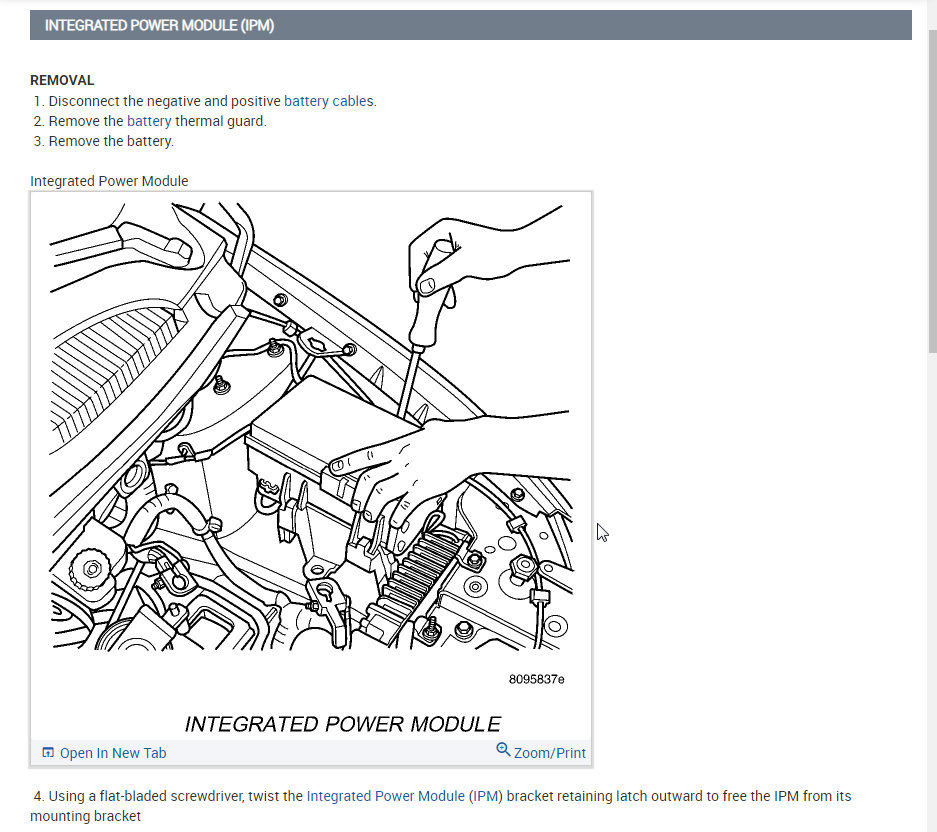The height and width of the screenshot is (832, 937).
Task: Click the Open In New Tab icon
Action: [48, 753]
